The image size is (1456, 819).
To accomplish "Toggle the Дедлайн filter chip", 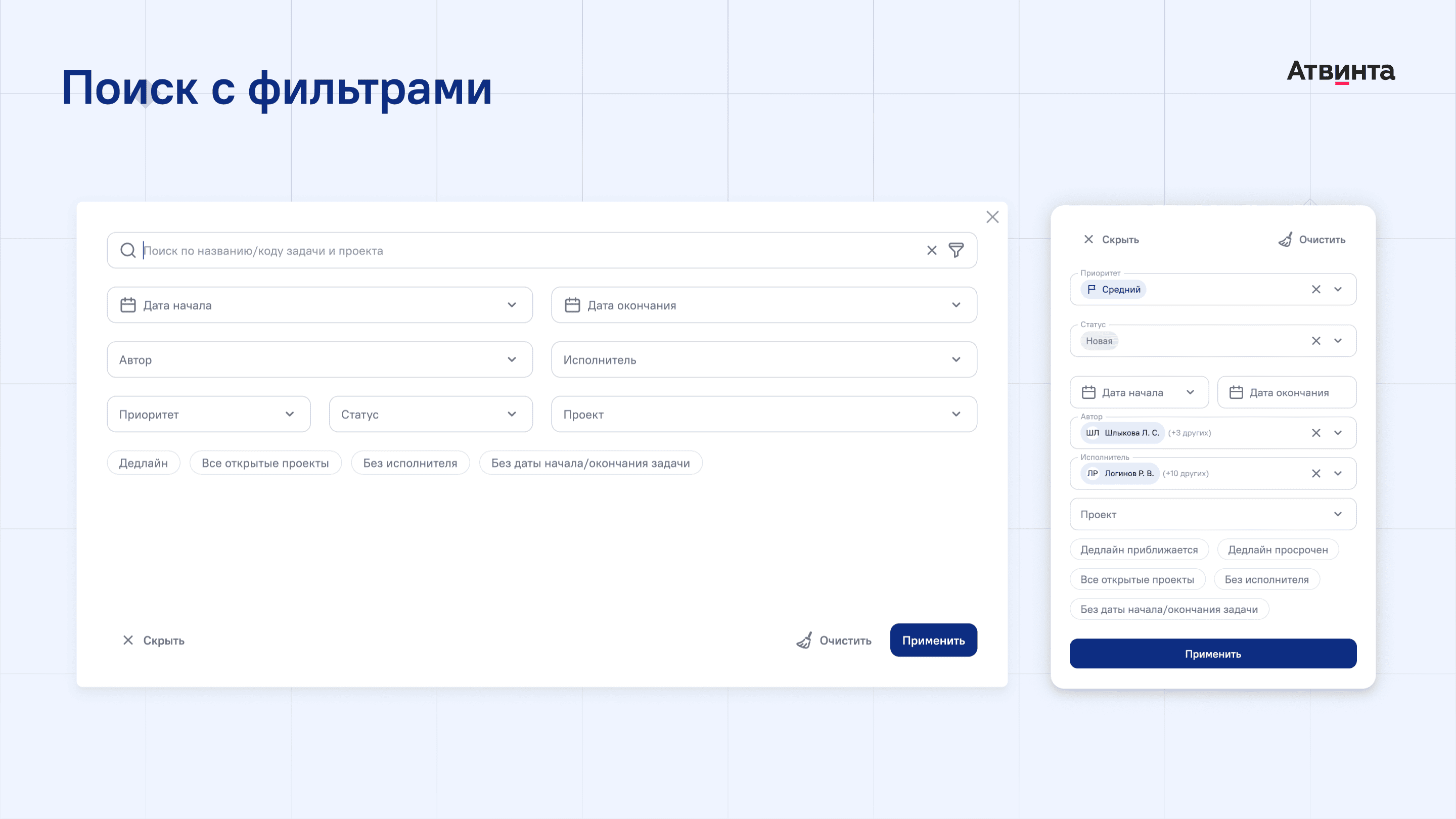I will pos(144,463).
